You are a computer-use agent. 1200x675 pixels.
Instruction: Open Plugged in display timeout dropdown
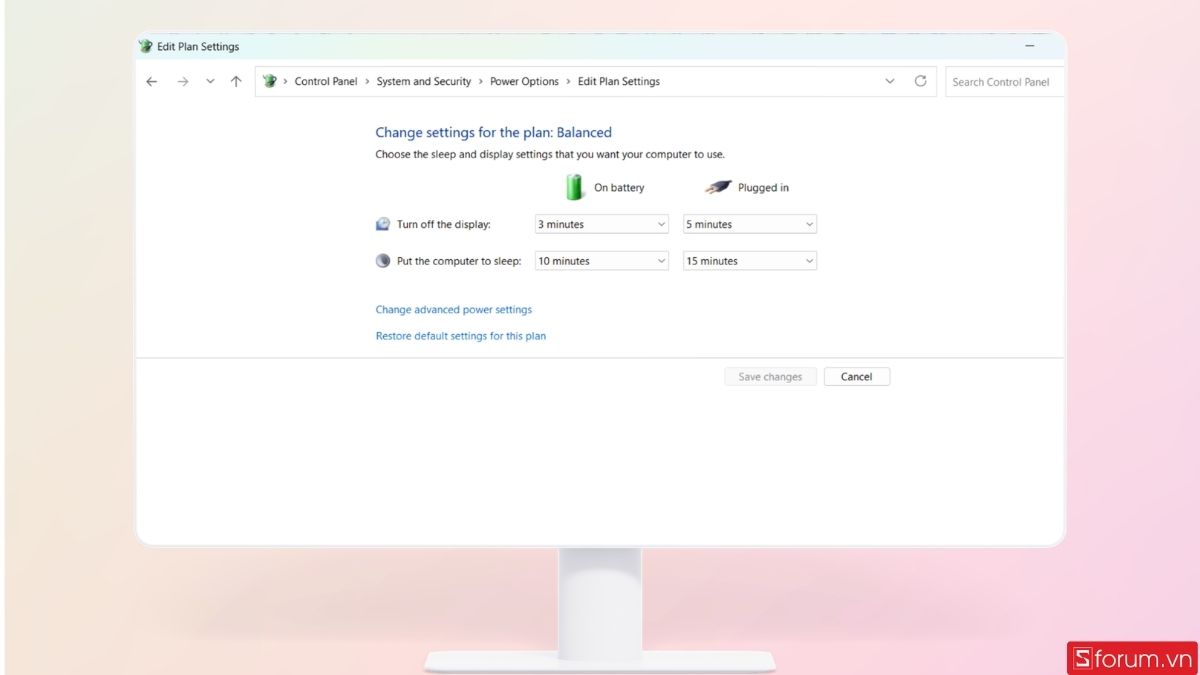pyautogui.click(x=749, y=224)
